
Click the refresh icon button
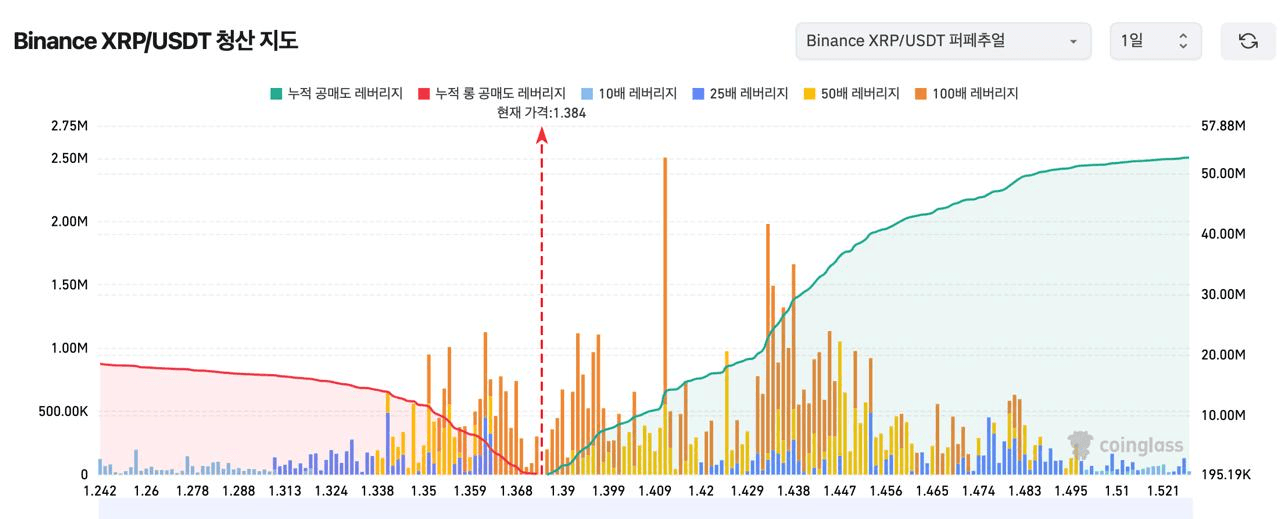(x=1247, y=41)
